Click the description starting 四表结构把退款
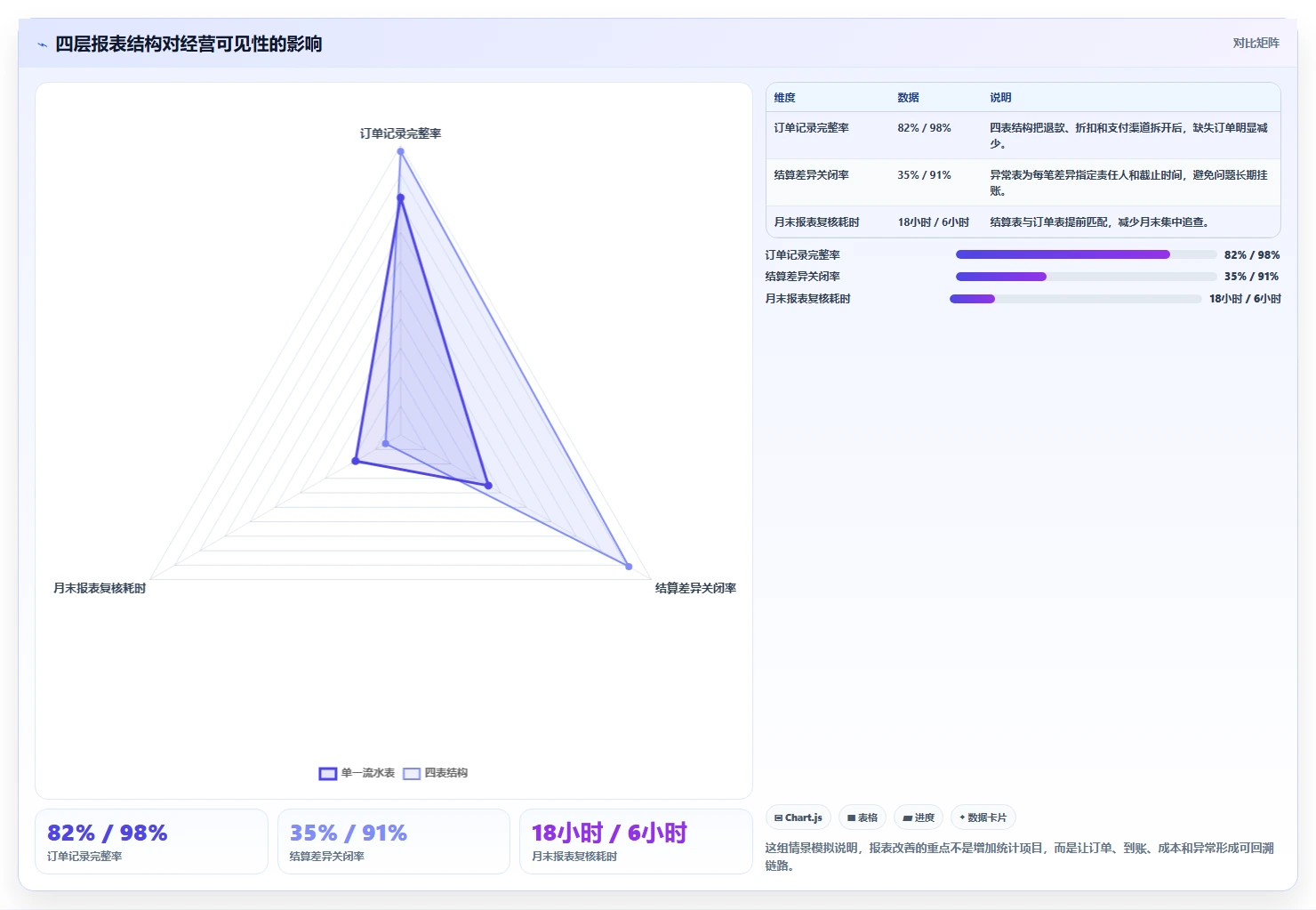 coord(1129,135)
